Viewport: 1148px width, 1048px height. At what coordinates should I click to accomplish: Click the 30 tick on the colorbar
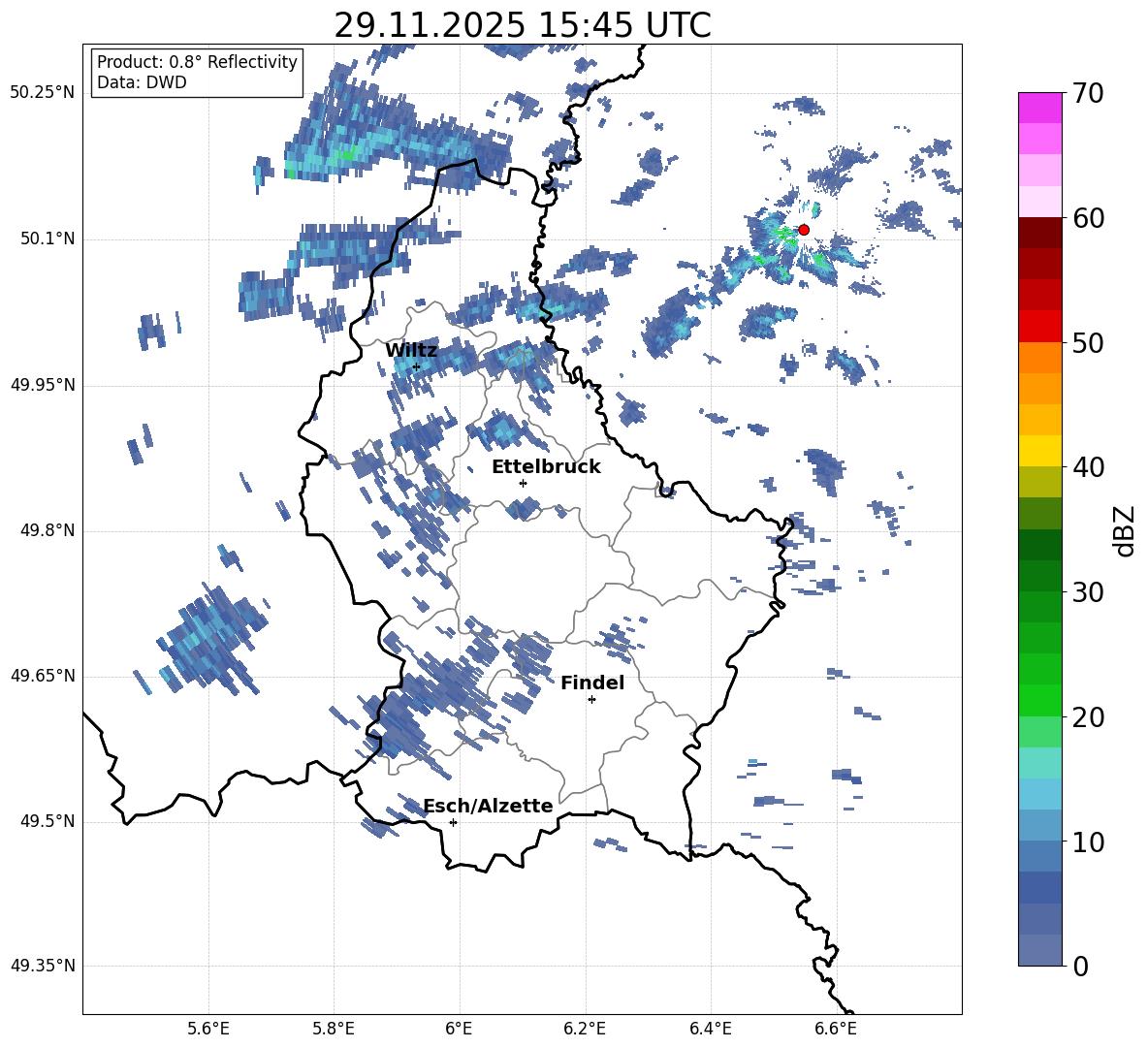pos(1088,592)
